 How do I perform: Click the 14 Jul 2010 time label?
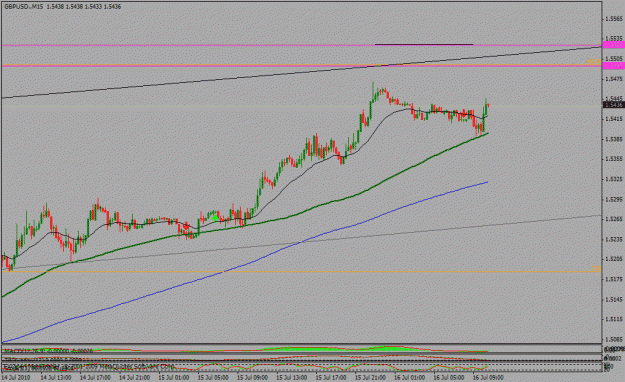click(16, 377)
